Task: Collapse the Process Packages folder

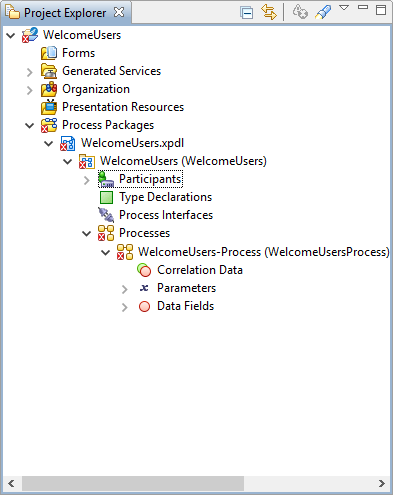Action: tap(30, 125)
